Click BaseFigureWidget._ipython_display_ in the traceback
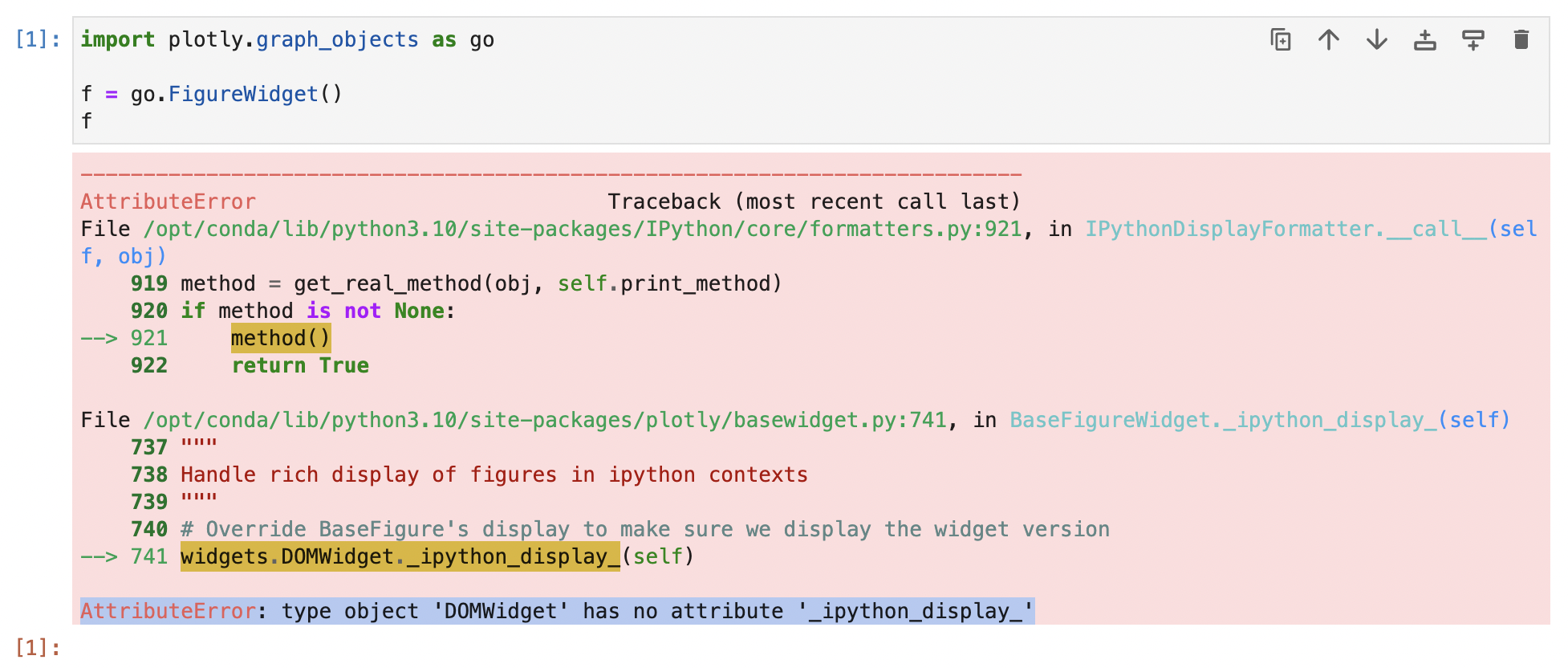Viewport: 1568px width, 668px height. coord(1236,419)
